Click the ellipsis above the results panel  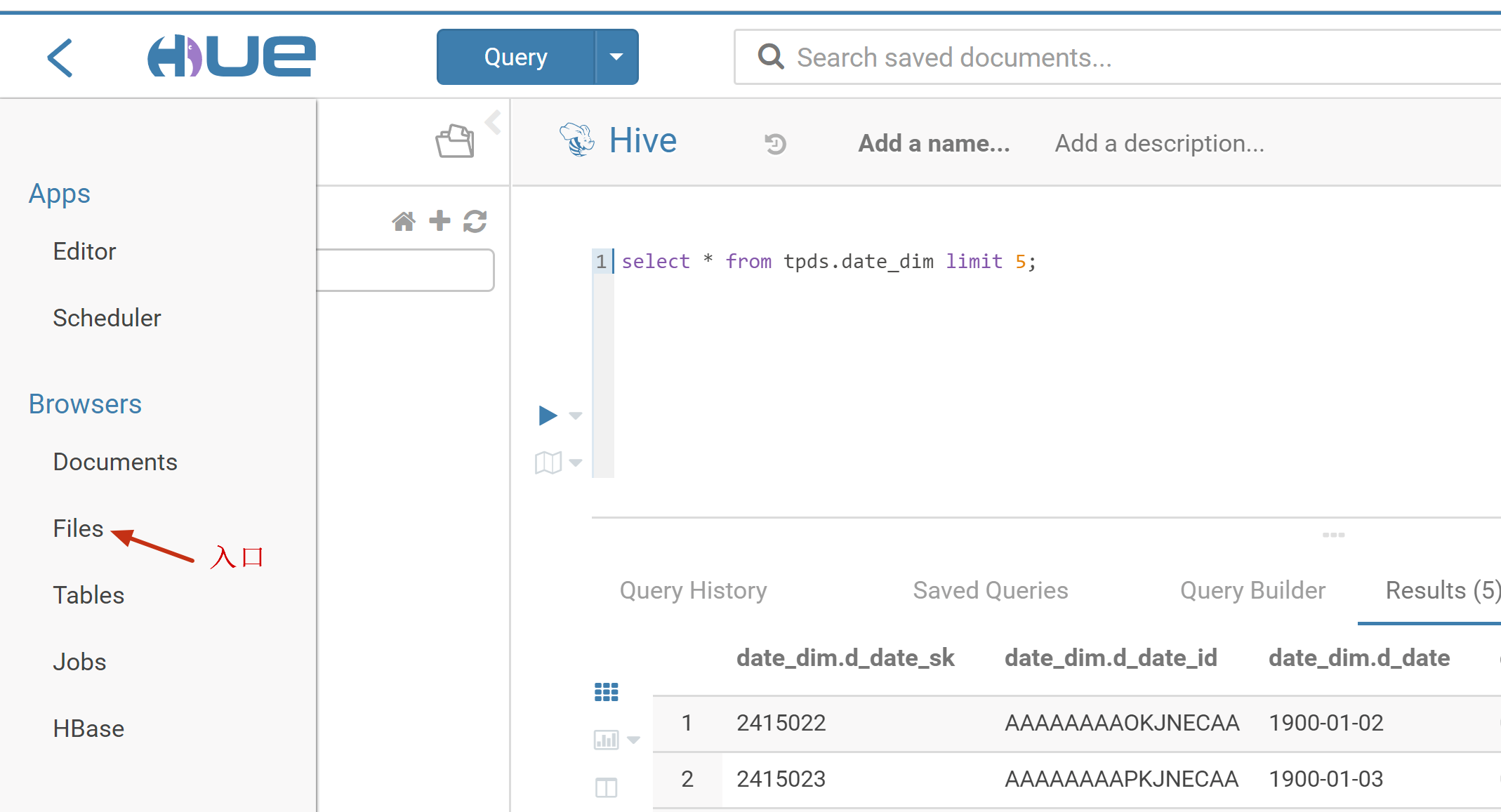(1333, 534)
